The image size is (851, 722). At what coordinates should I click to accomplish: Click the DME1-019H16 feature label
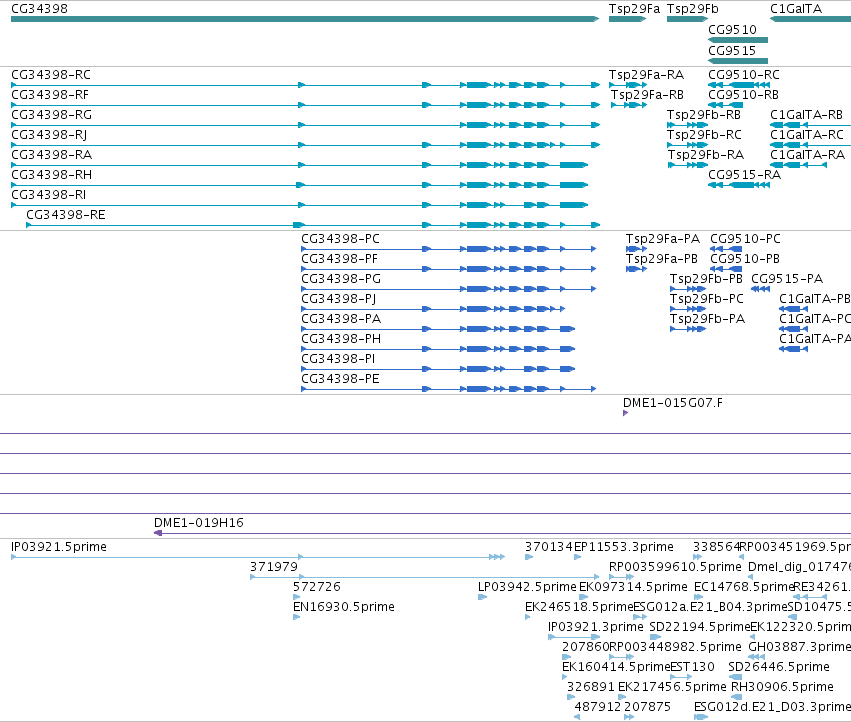point(199,523)
